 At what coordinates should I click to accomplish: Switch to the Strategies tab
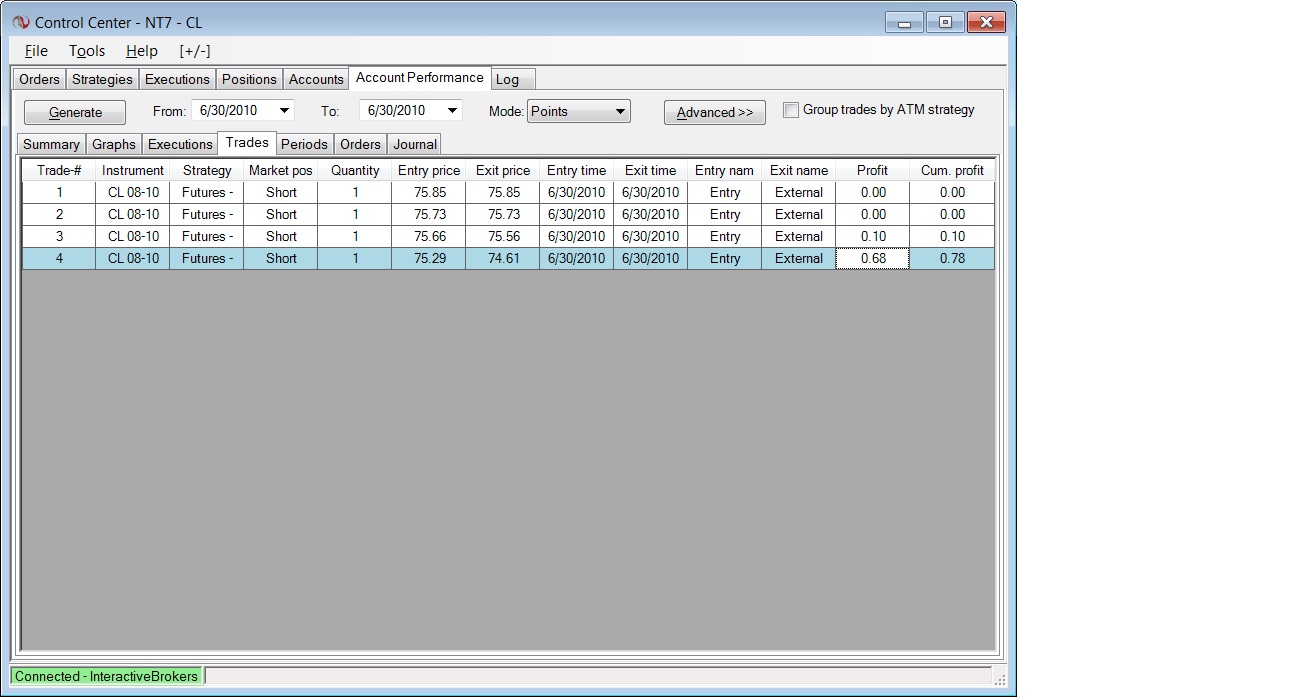pyautogui.click(x=102, y=79)
